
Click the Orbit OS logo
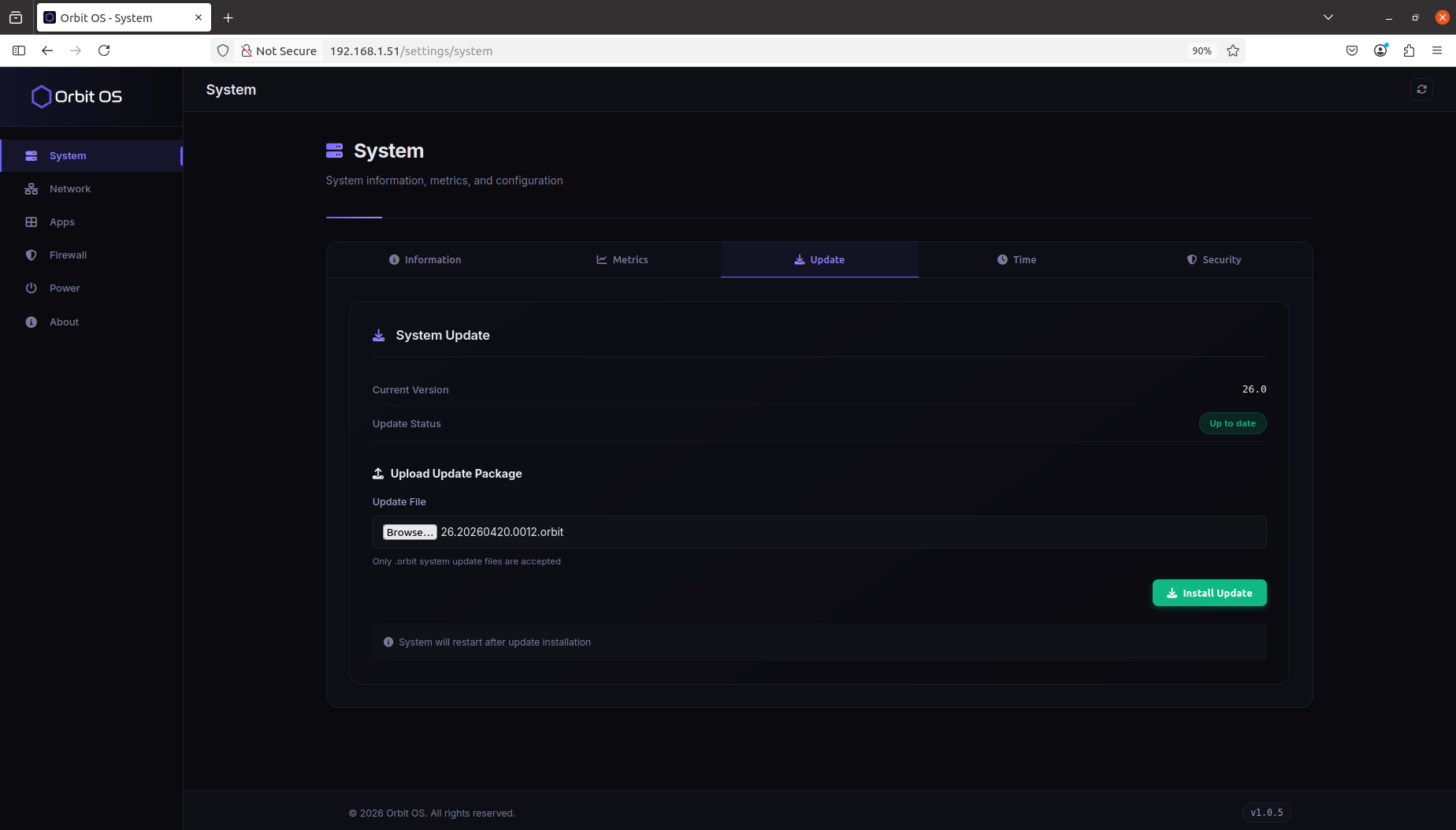(x=76, y=96)
